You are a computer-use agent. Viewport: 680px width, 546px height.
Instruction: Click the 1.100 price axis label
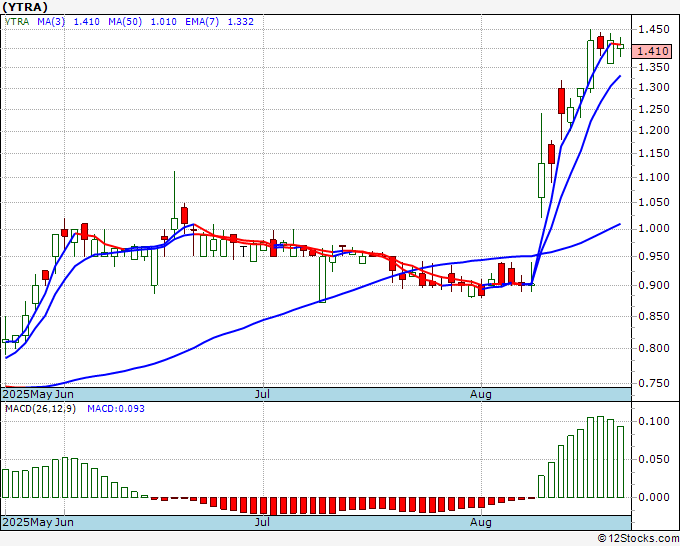(x=654, y=177)
